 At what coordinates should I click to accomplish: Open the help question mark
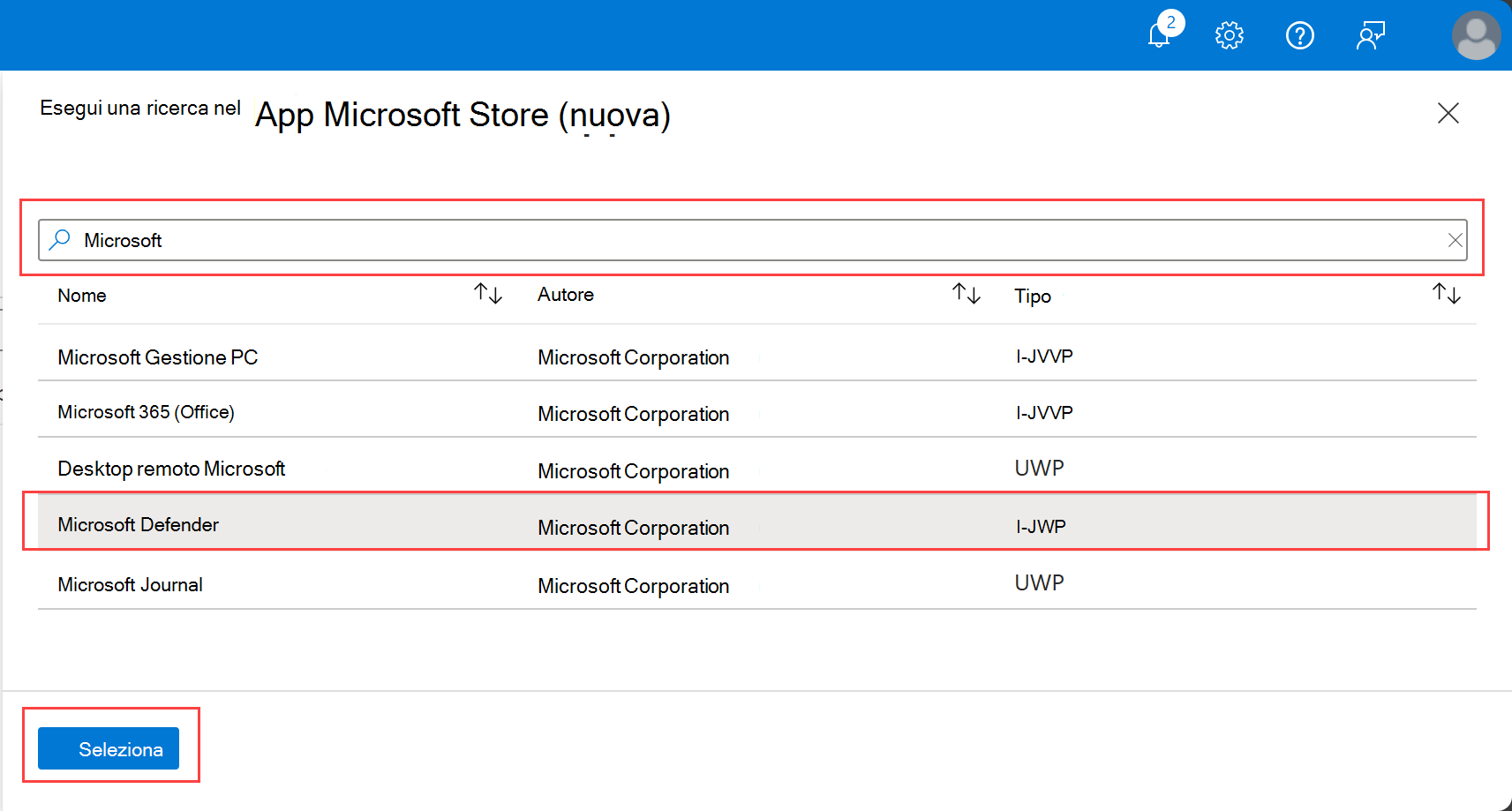coord(1300,35)
